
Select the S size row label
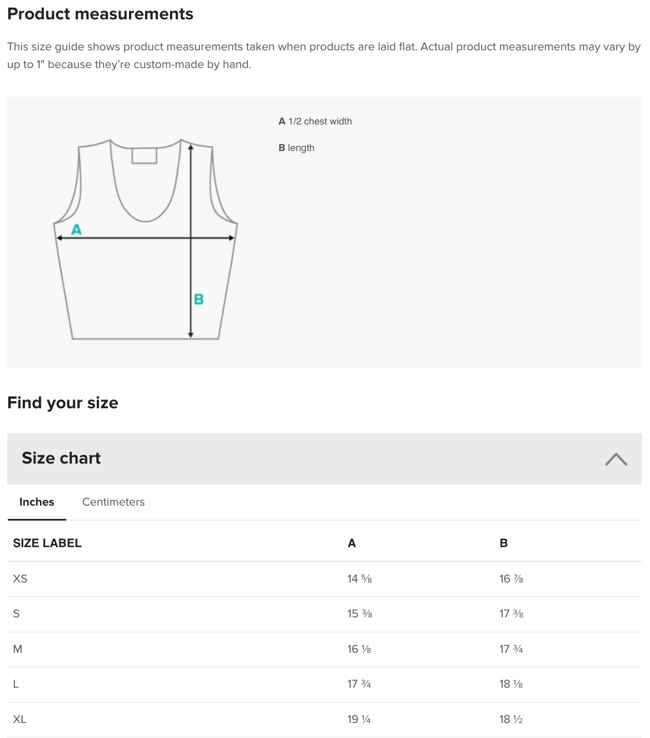click(16, 614)
